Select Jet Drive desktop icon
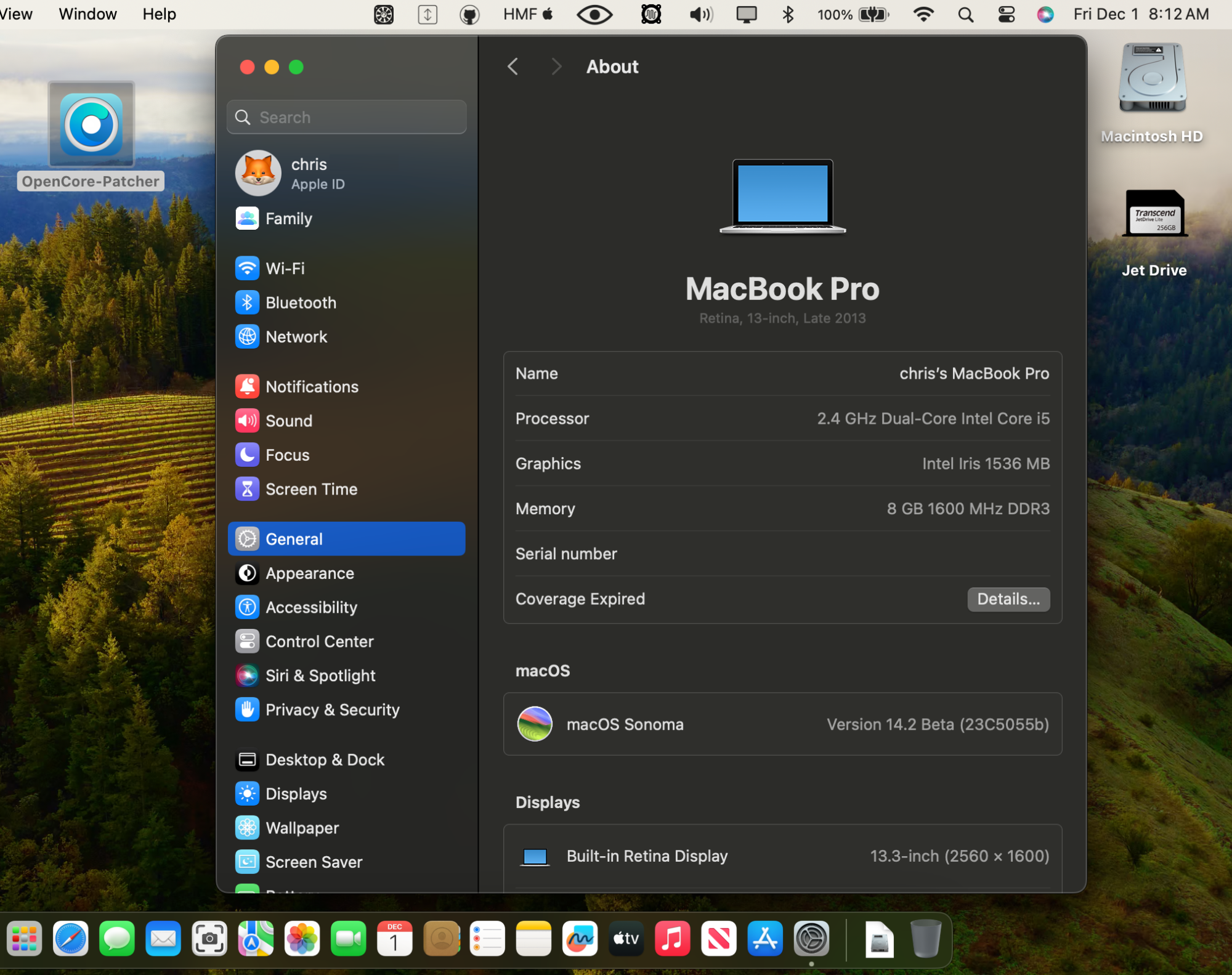Screen dimensions: 1232x975 point(1154,234)
